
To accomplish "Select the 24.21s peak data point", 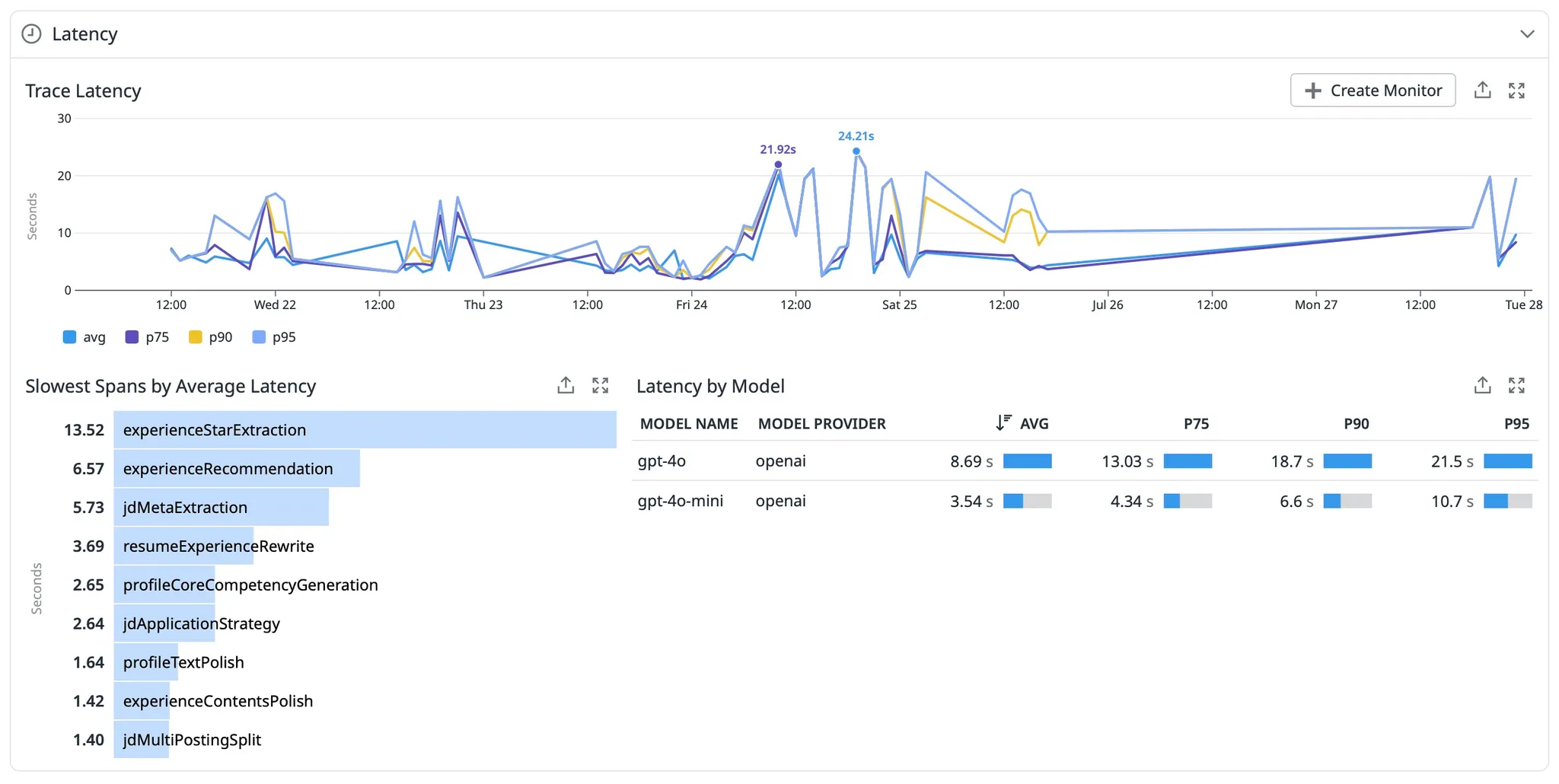I will (x=856, y=151).
